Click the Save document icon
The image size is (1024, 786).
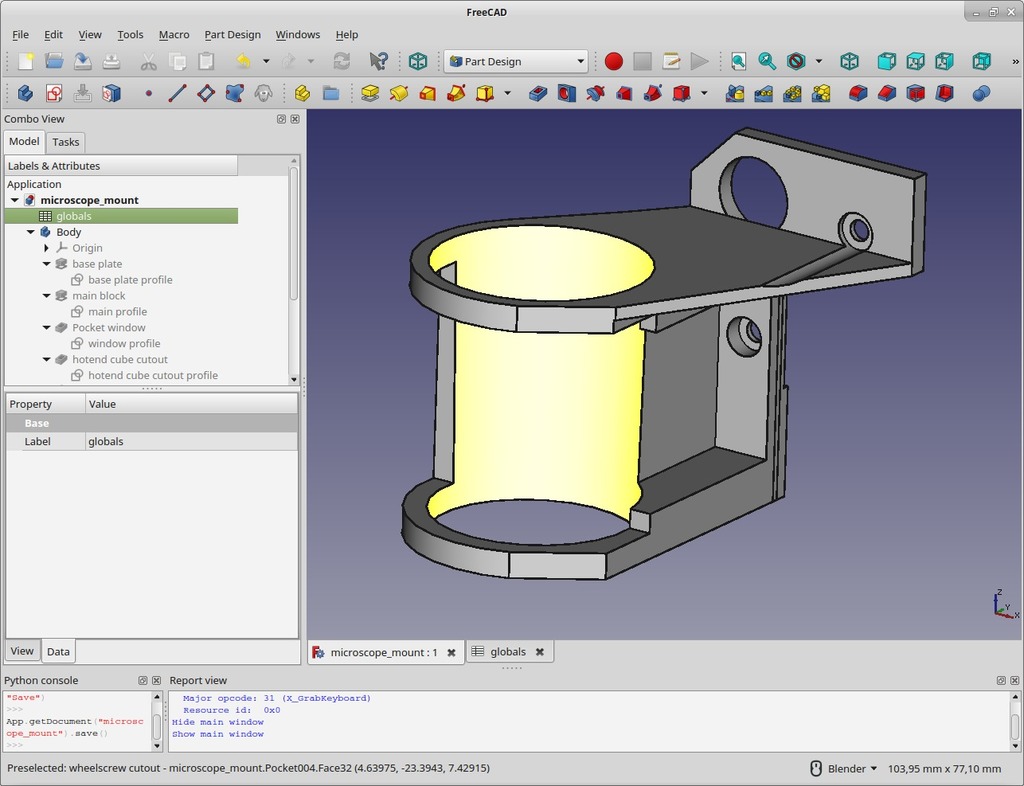coord(83,61)
